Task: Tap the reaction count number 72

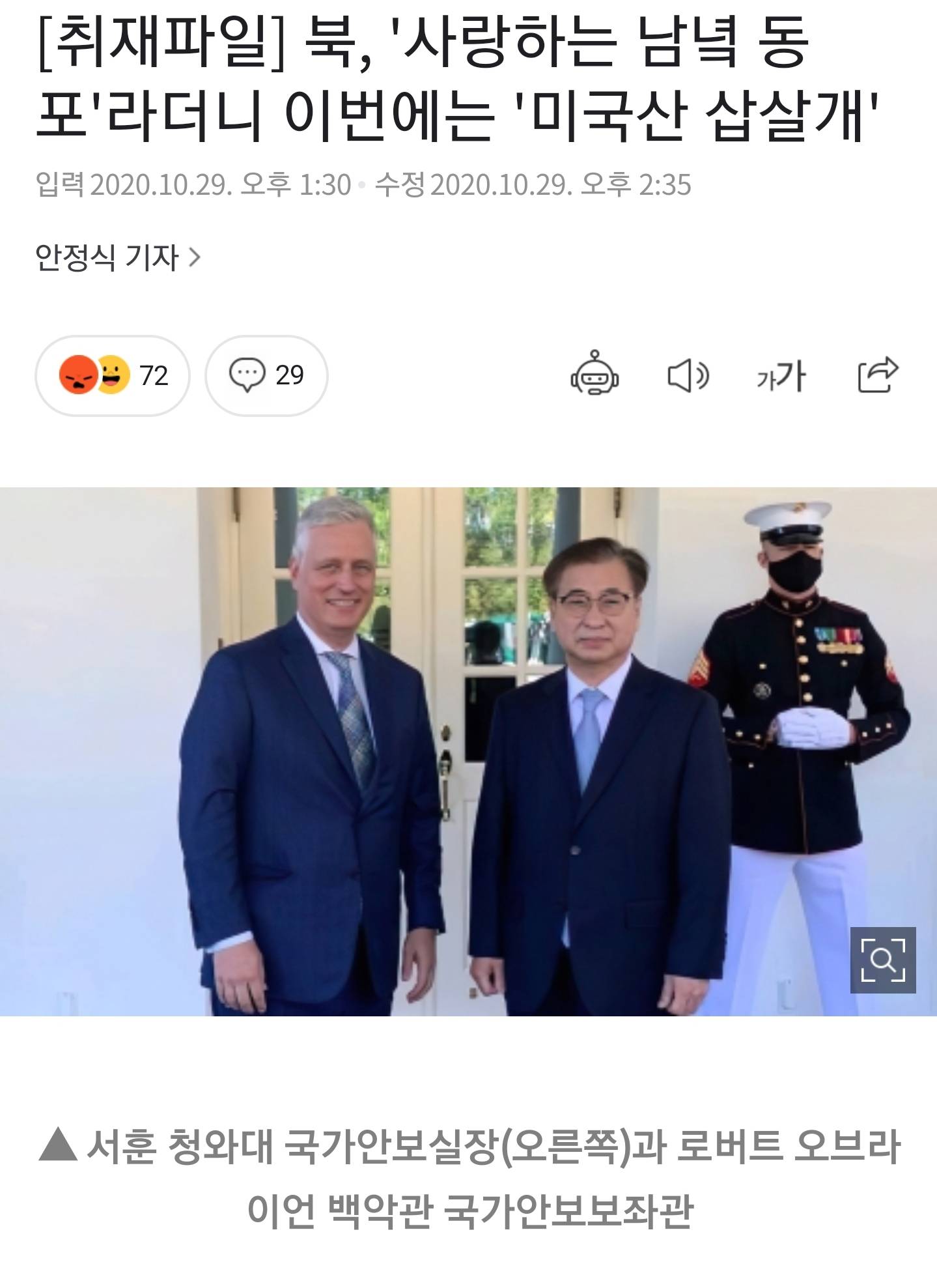Action: pyautogui.click(x=154, y=376)
